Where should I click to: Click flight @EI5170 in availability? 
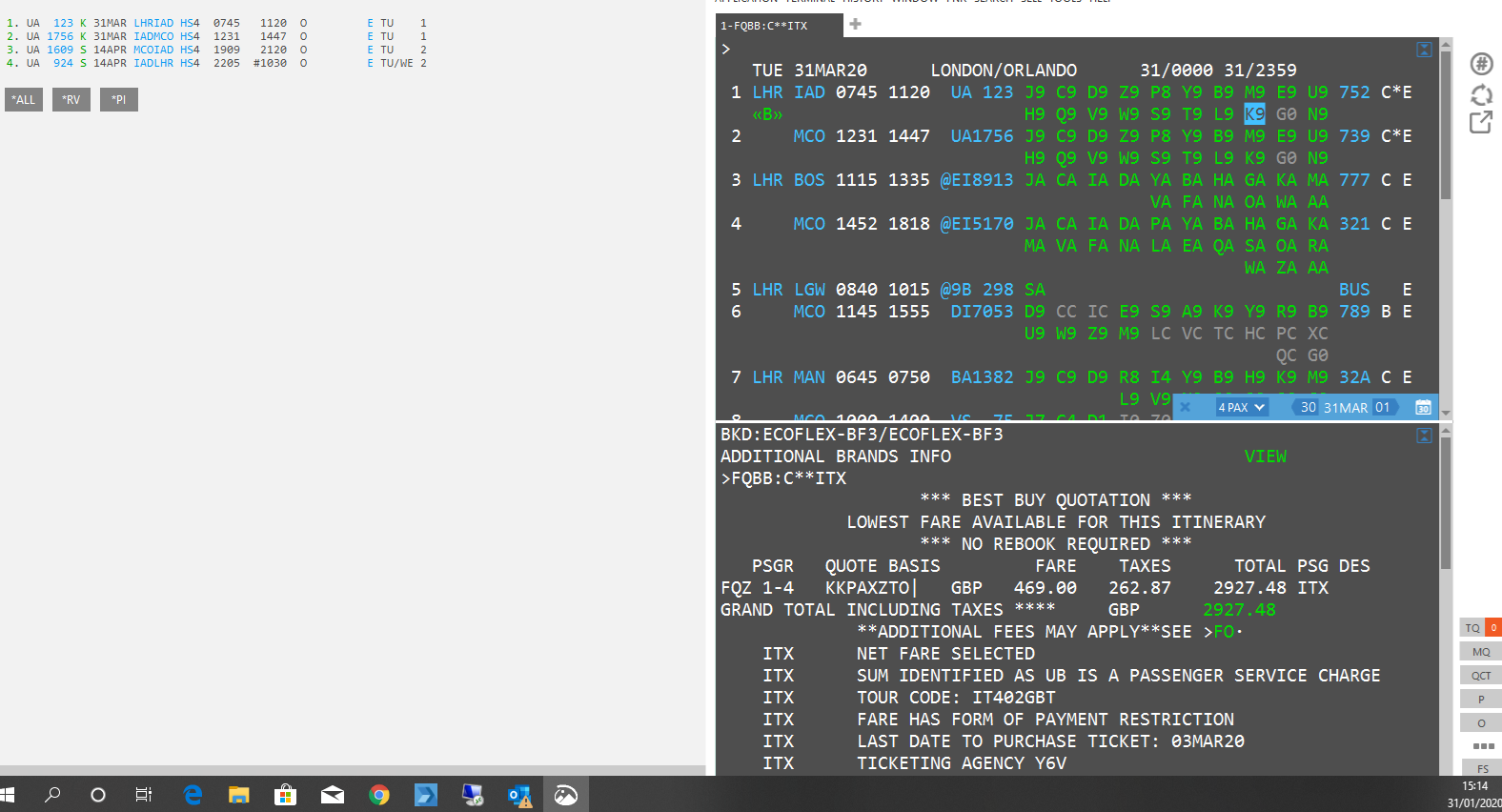point(977,224)
